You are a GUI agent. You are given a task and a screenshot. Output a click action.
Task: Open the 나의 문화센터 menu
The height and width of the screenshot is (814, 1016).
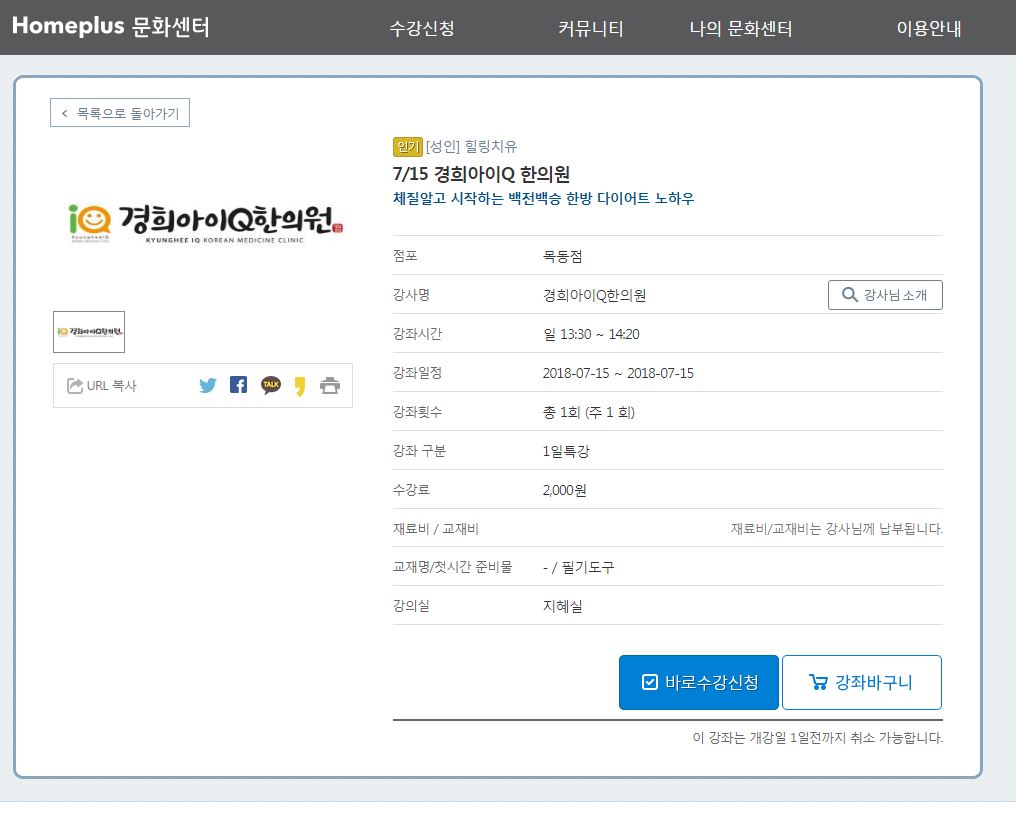pos(741,29)
